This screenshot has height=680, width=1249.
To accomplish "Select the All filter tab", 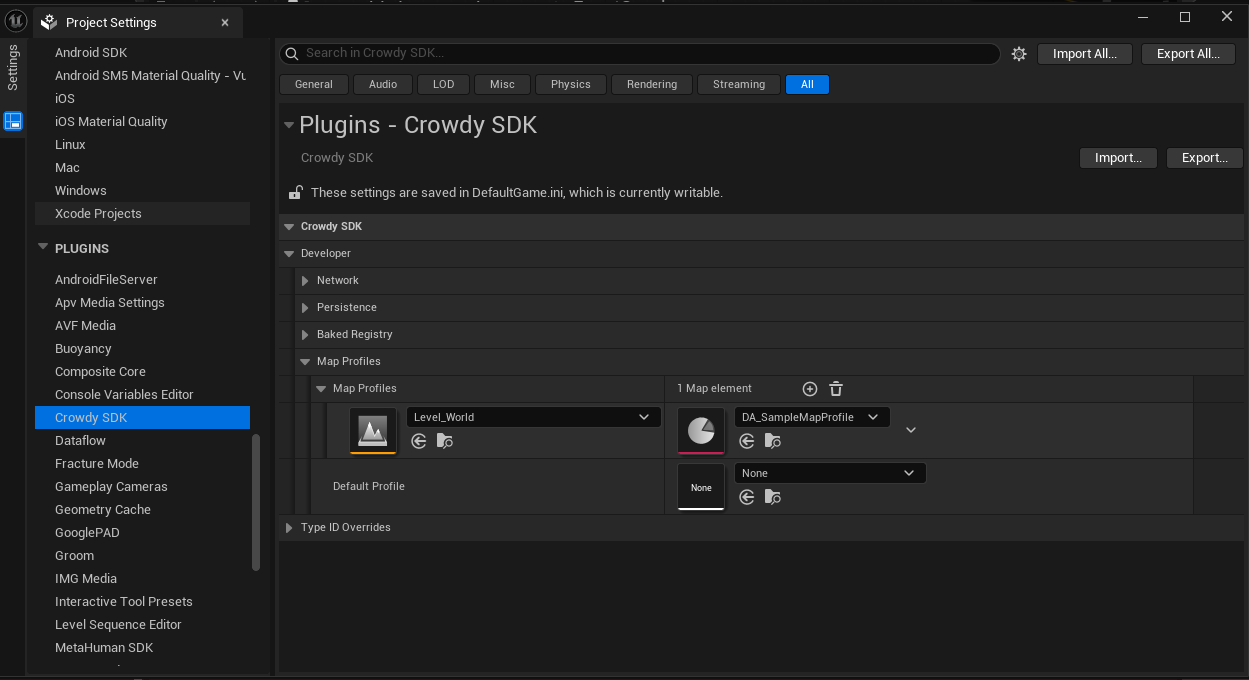I will coord(807,85).
